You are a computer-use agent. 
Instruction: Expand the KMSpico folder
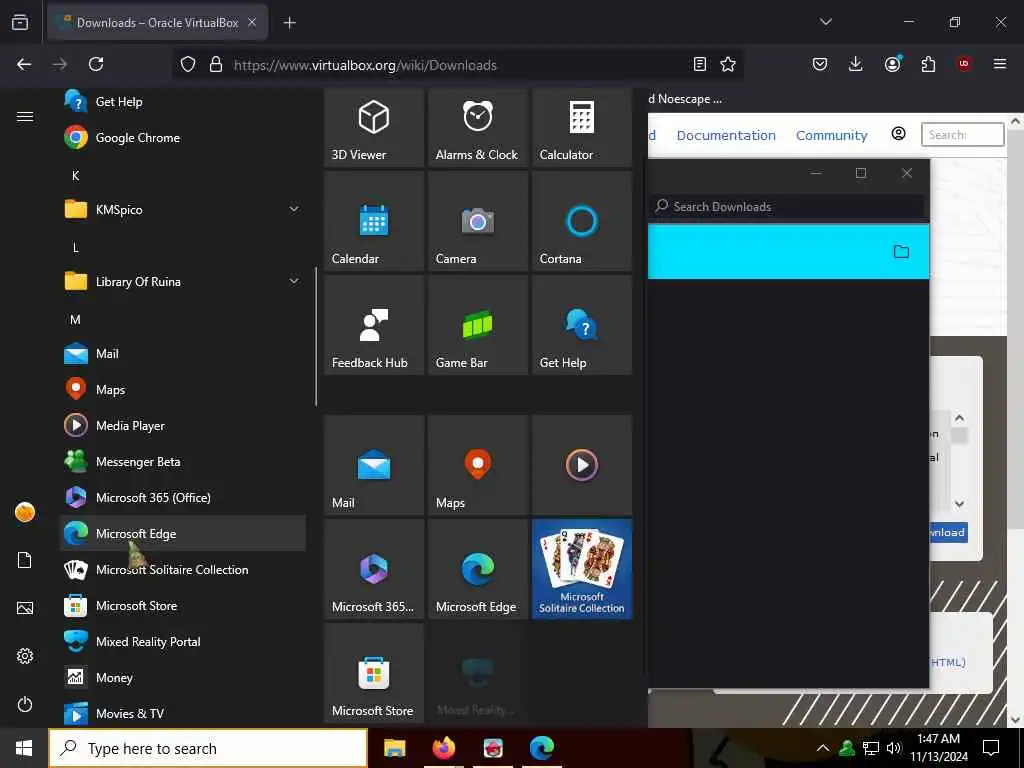[x=183, y=210]
